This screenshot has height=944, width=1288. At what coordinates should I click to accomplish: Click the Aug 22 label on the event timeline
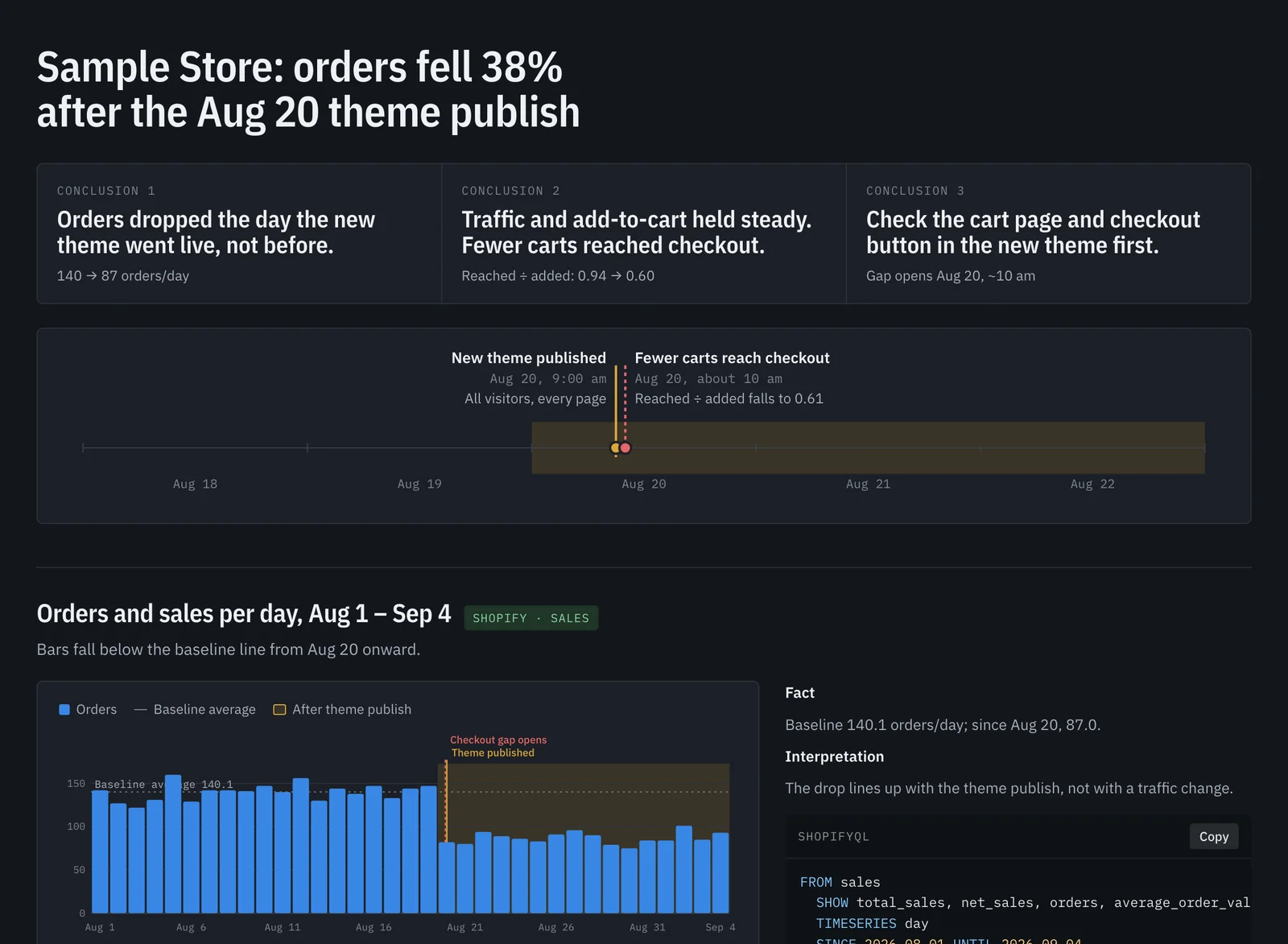pyautogui.click(x=1092, y=484)
